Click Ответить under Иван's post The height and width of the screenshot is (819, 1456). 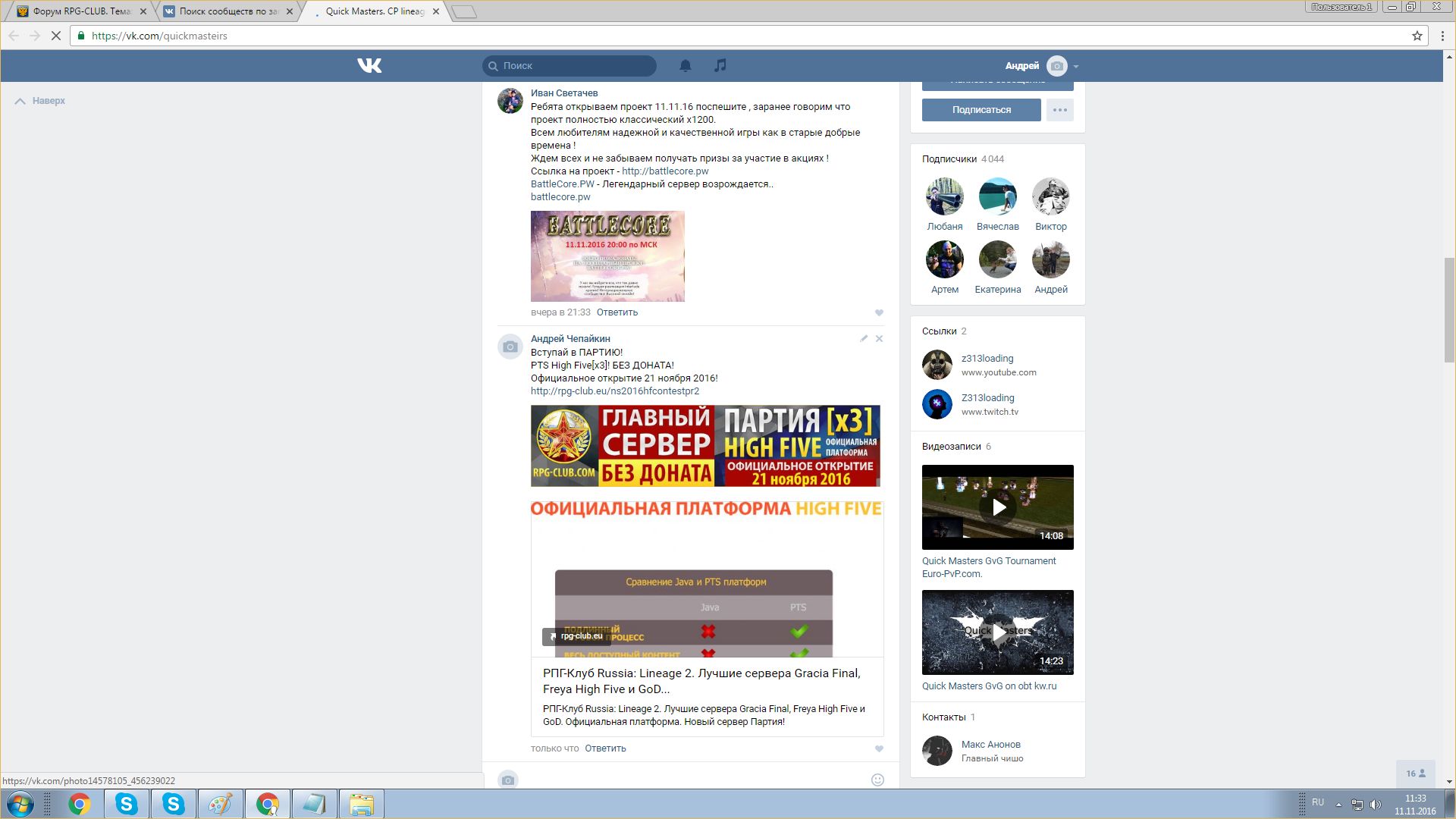coord(617,312)
